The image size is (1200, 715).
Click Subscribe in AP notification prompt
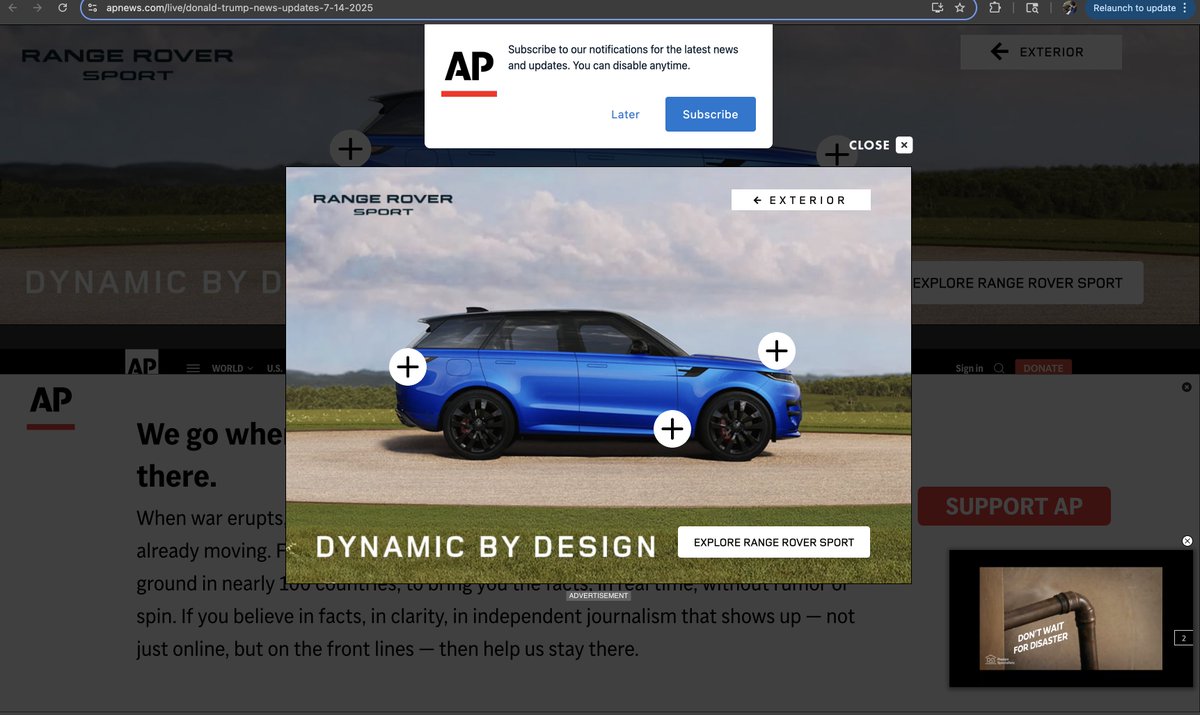[x=710, y=114]
